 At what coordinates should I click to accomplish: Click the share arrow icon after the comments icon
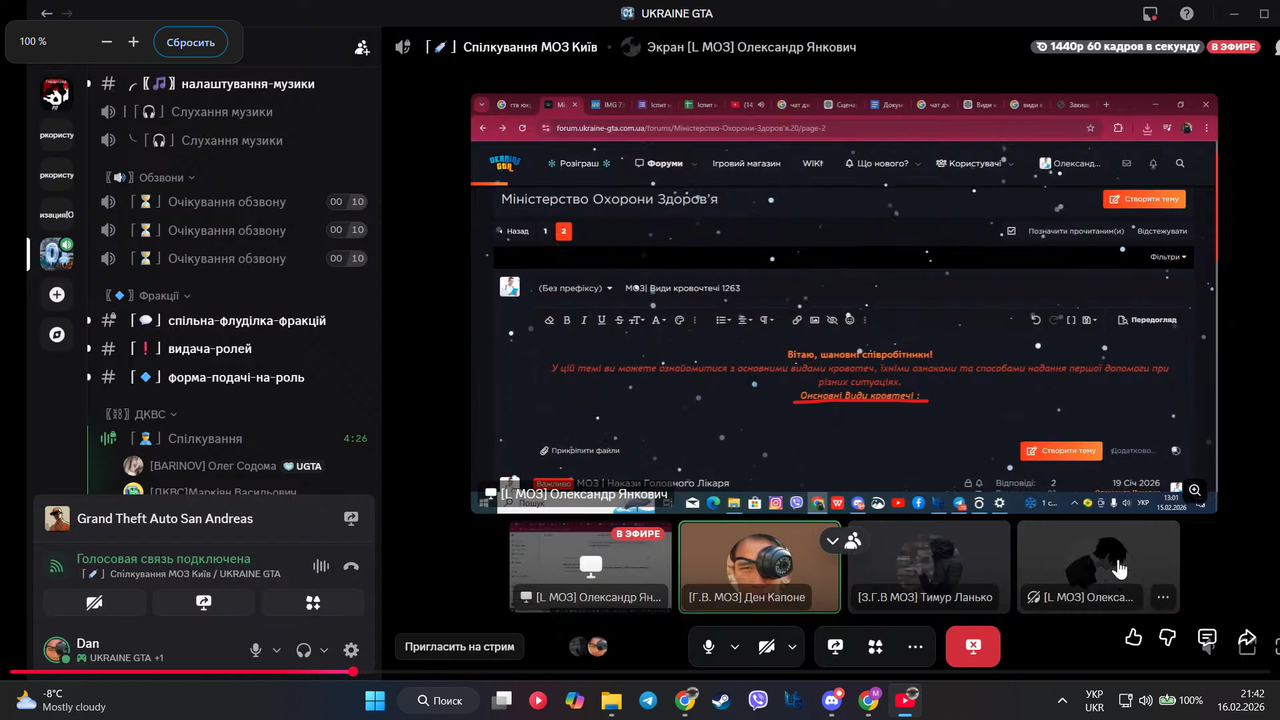(1246, 638)
